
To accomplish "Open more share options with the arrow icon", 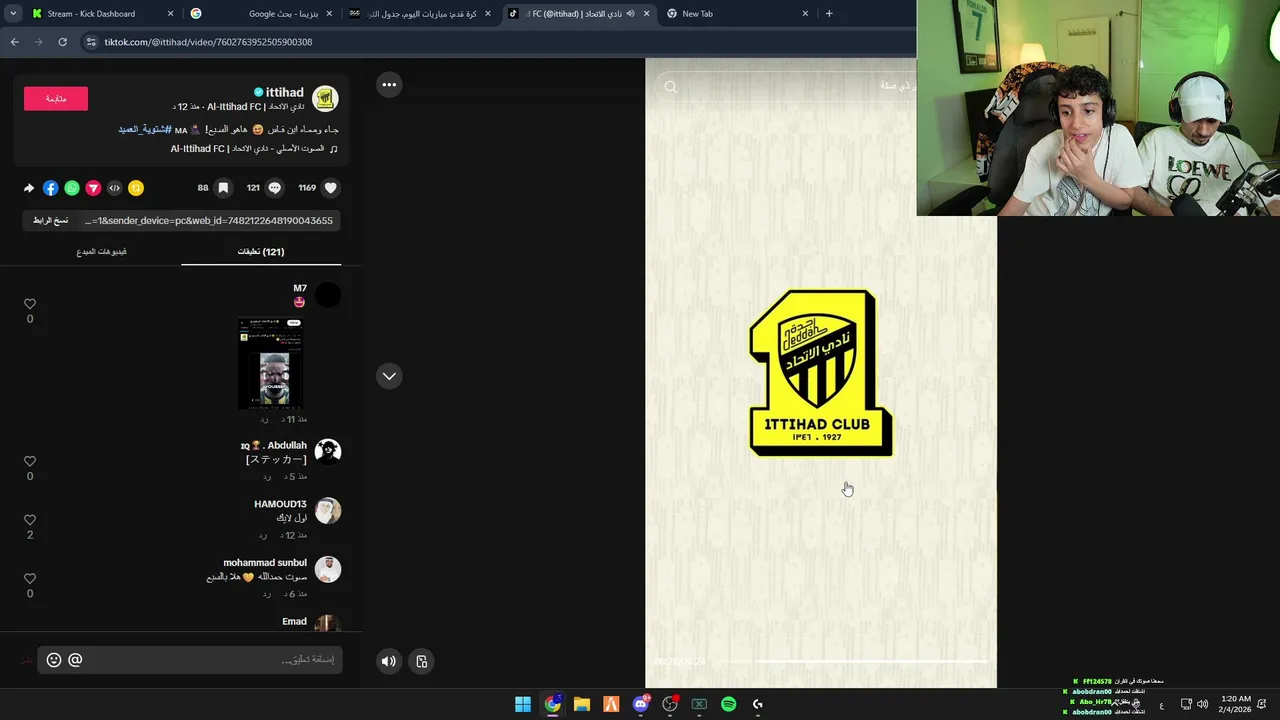I will tap(29, 188).
